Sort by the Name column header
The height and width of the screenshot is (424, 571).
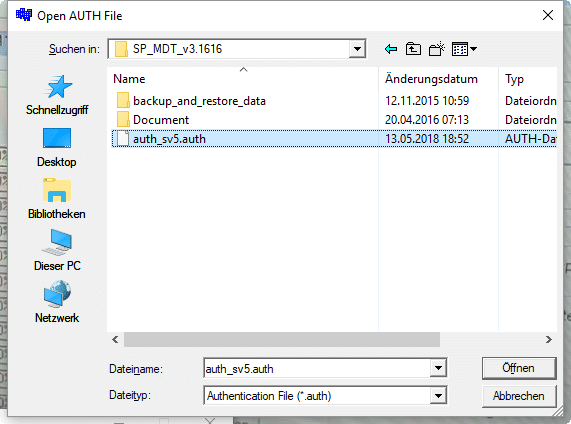(243, 79)
